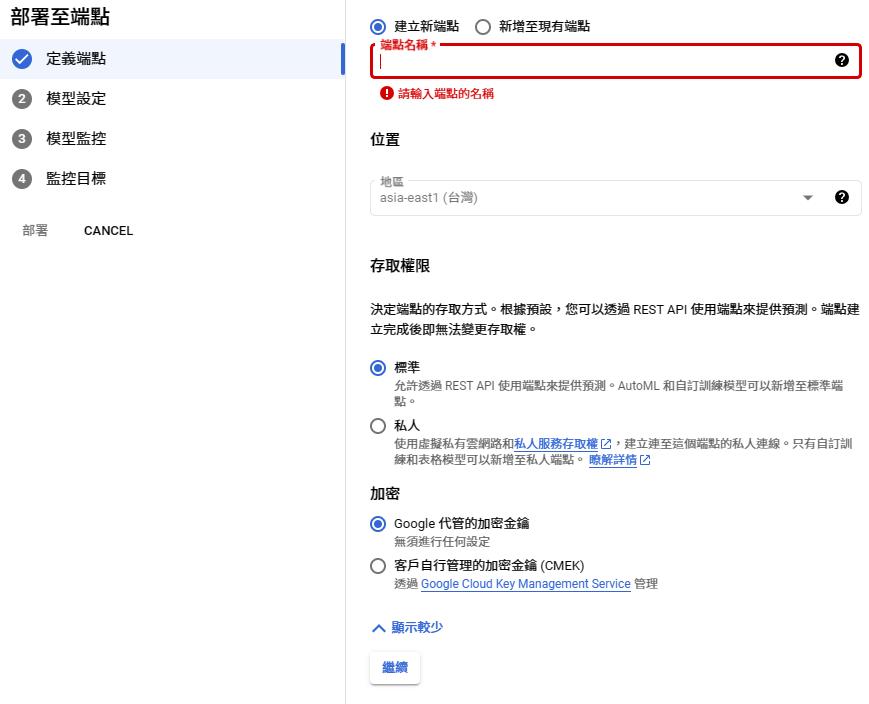The image size is (869, 704).
Task: Open the 監控目標 step
Action: [76, 179]
